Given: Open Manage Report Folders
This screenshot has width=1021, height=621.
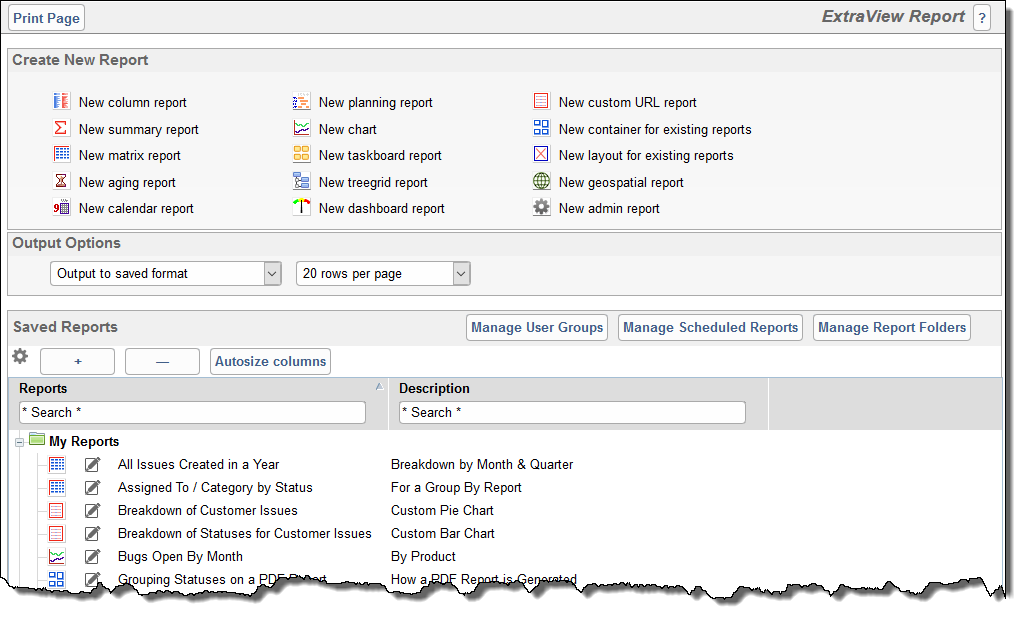Looking at the screenshot, I should point(892,327).
